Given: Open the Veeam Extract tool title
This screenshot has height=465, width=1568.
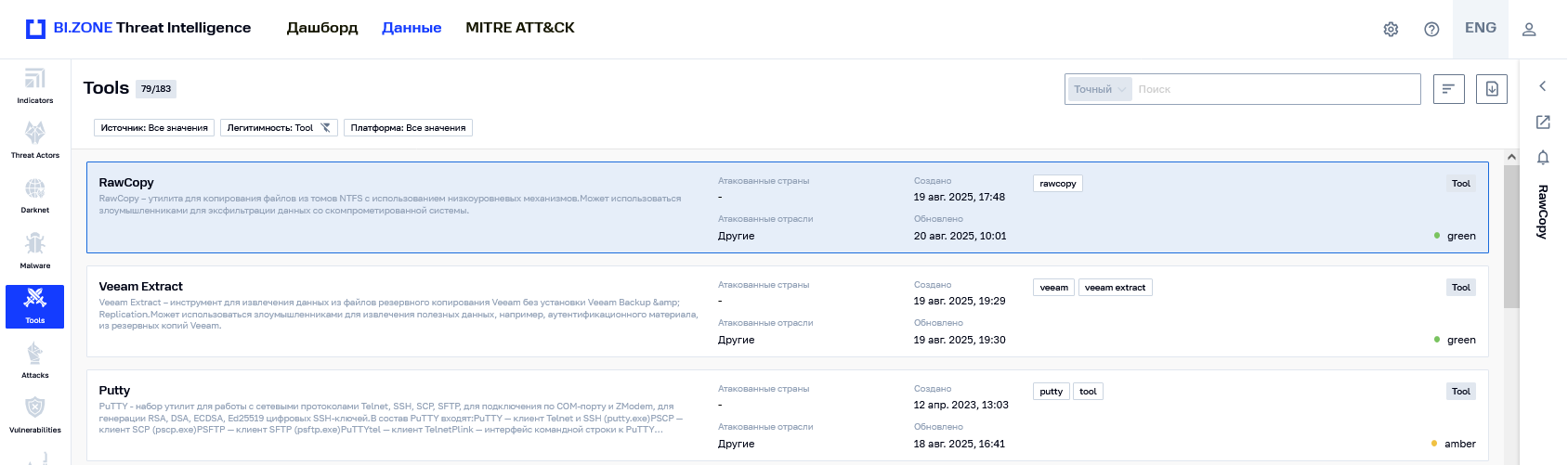Looking at the screenshot, I should (141, 287).
